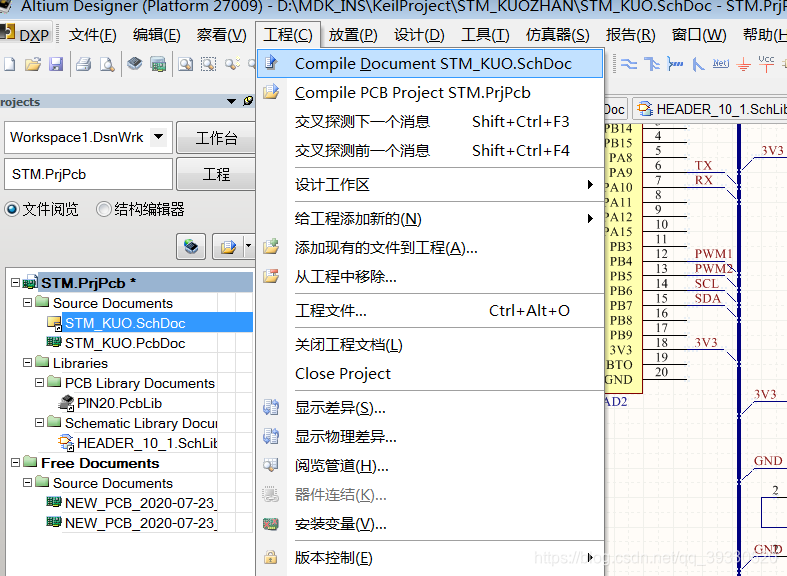Open the 报告(R) menu
Image resolution: width=787 pixels, height=576 pixels.
(630, 35)
